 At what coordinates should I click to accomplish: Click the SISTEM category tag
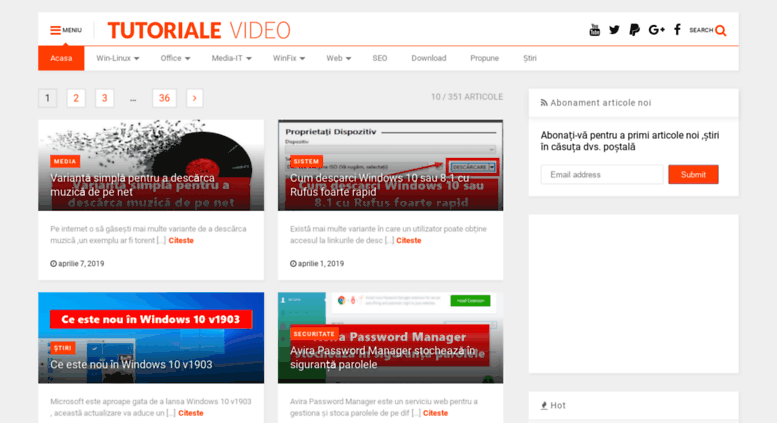pyautogui.click(x=306, y=161)
